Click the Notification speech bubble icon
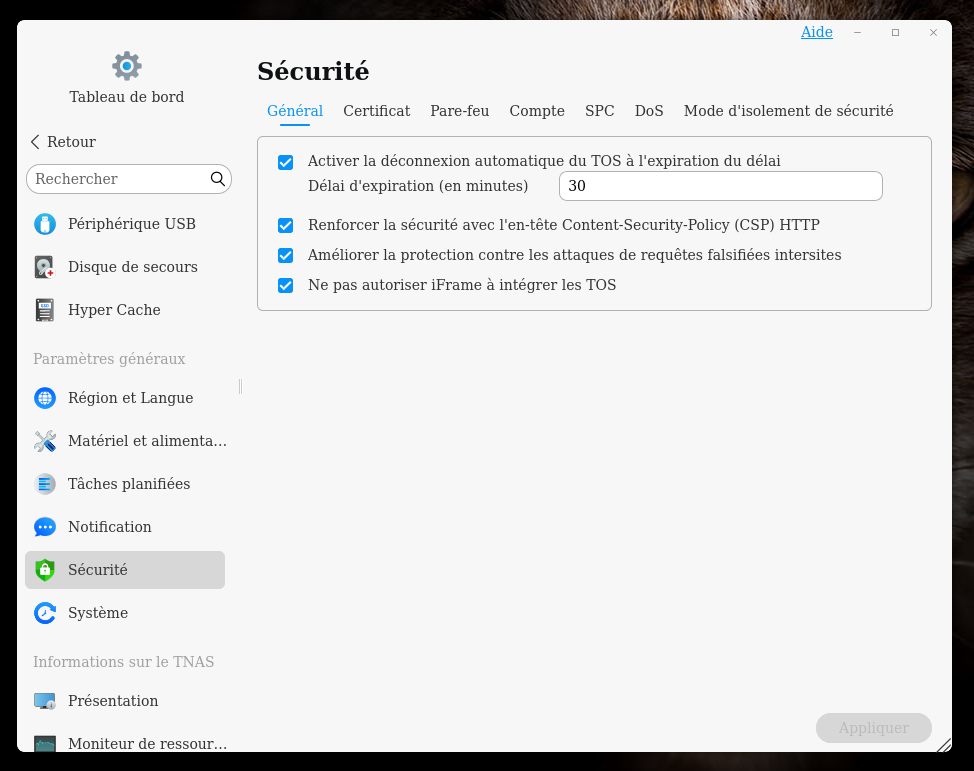Screen dimensions: 974x771 click(44, 527)
